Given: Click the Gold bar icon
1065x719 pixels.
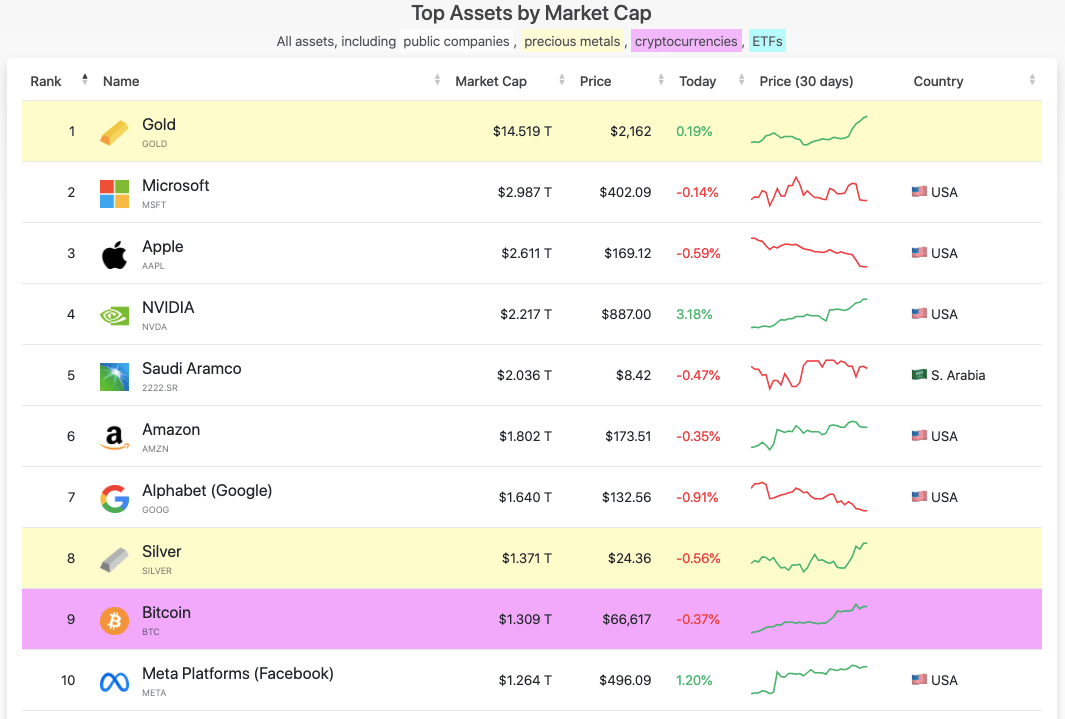Looking at the screenshot, I should (x=114, y=132).
